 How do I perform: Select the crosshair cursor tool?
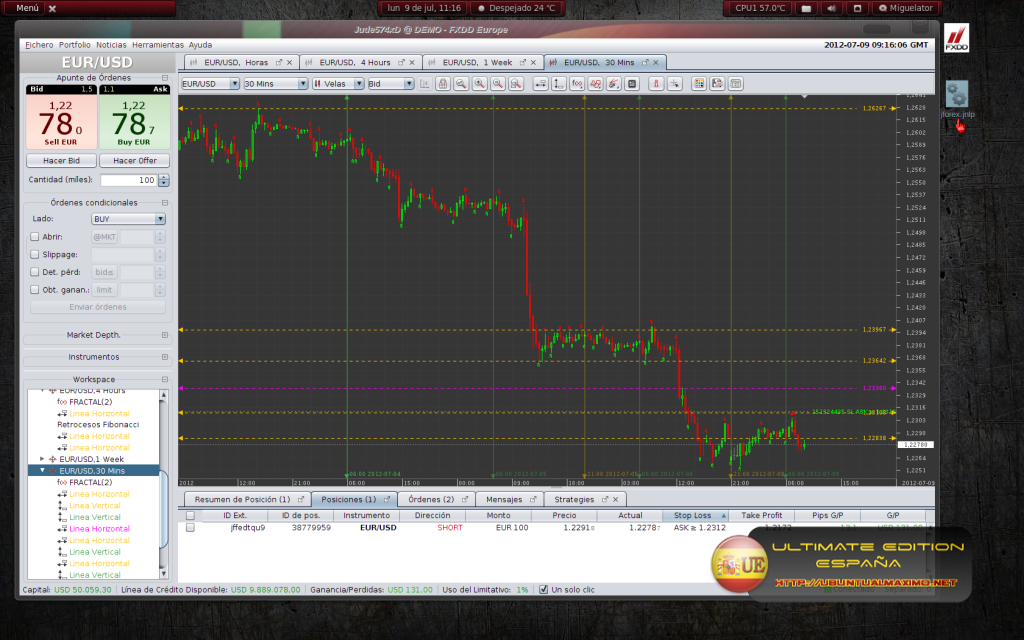[x=675, y=84]
